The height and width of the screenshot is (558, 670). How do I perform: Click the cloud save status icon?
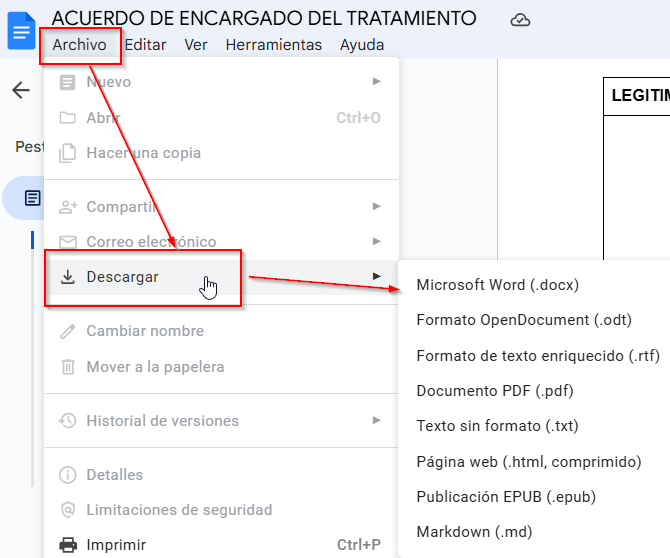coord(520,20)
